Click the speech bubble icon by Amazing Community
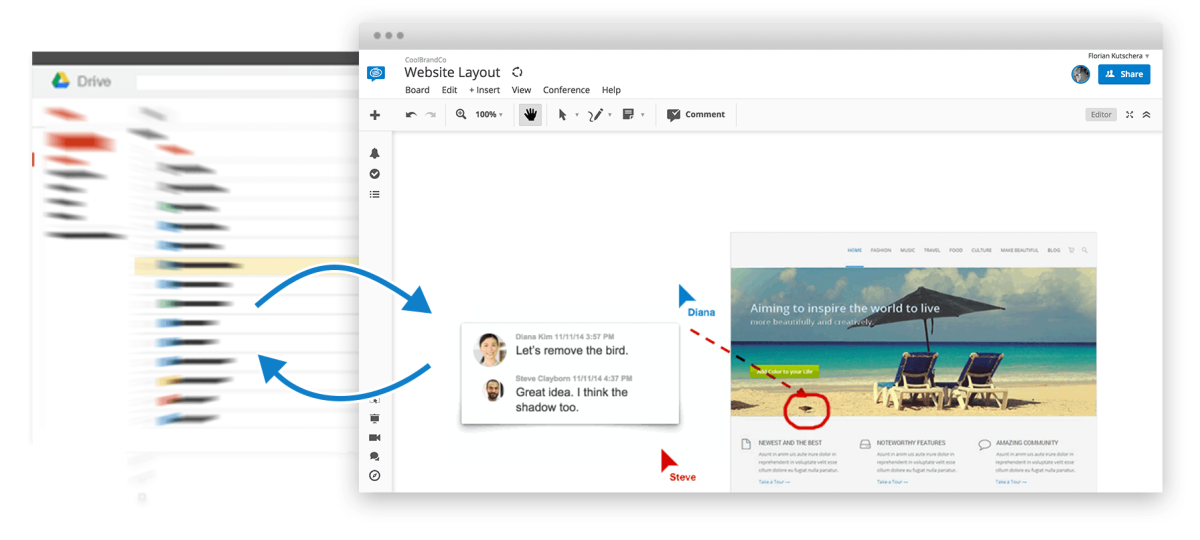Viewport: 1200px width, 540px height. (984, 444)
